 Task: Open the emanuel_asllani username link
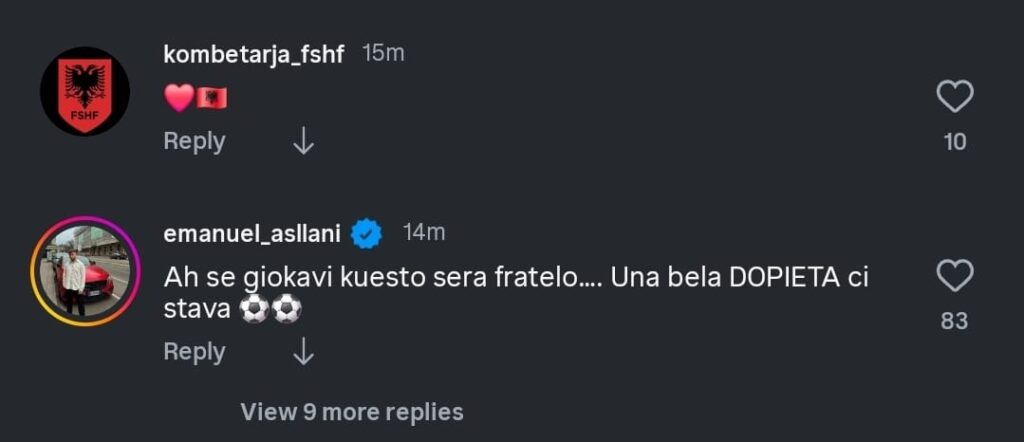coord(252,234)
